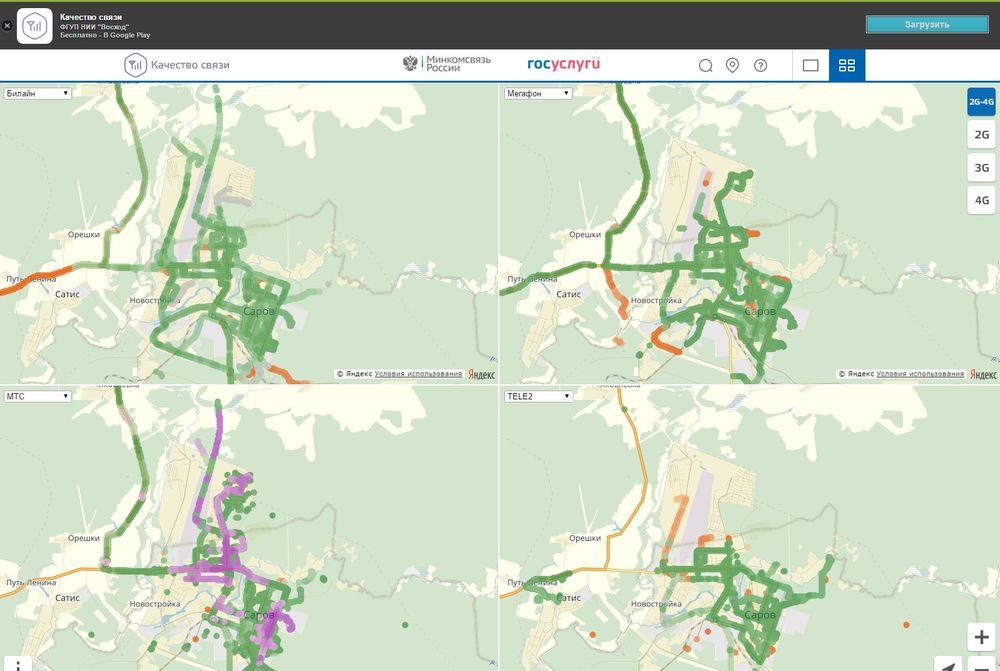Zoom in with the plus button
Image resolution: width=1000 pixels, height=671 pixels.
pyautogui.click(x=981, y=637)
